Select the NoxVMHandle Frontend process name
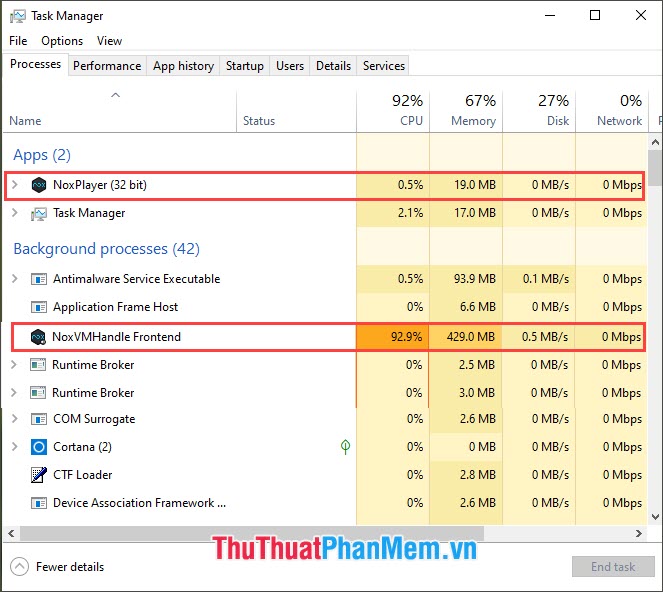663x592 pixels. (116, 337)
